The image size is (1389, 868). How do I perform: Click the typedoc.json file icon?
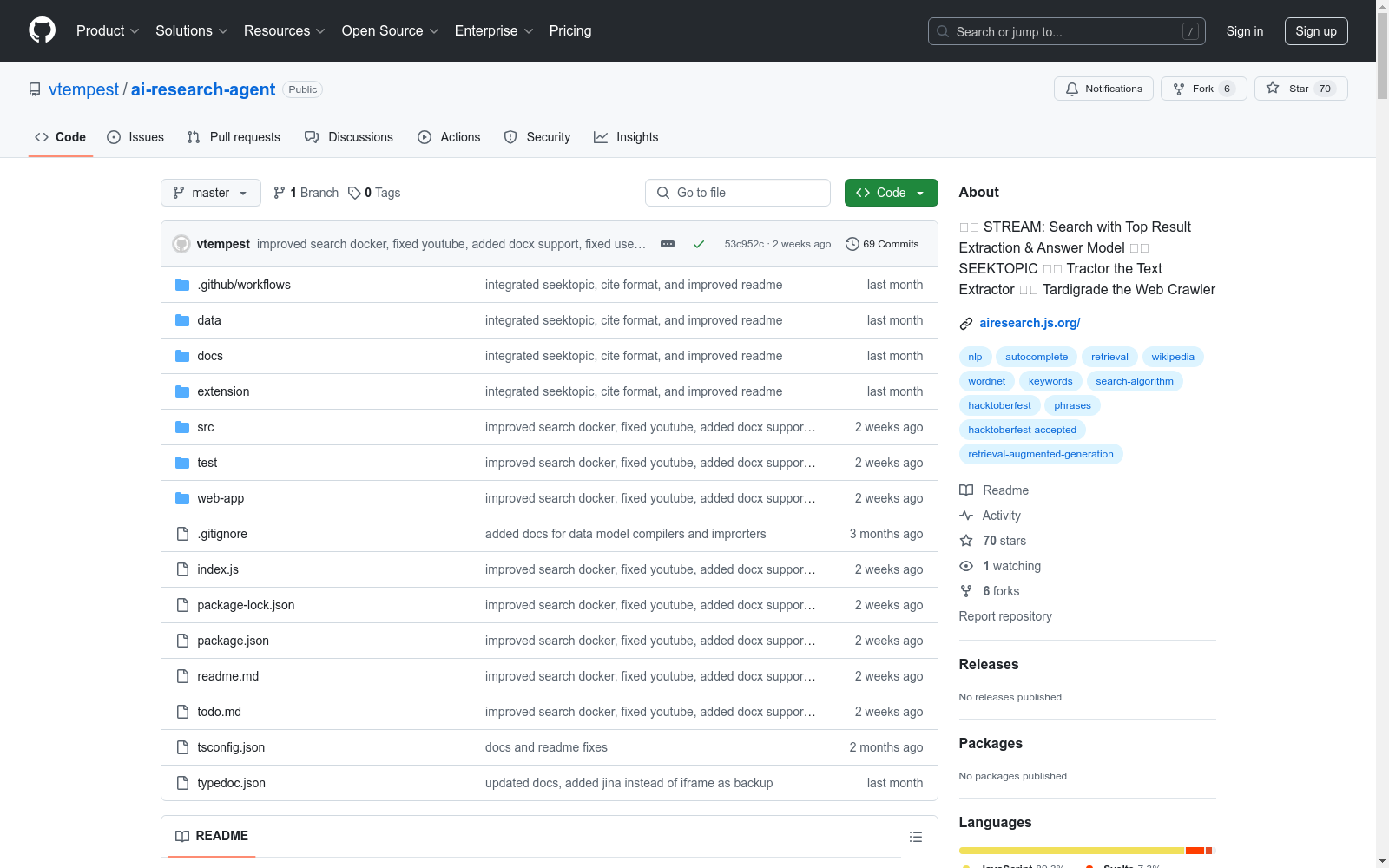pyautogui.click(x=182, y=783)
